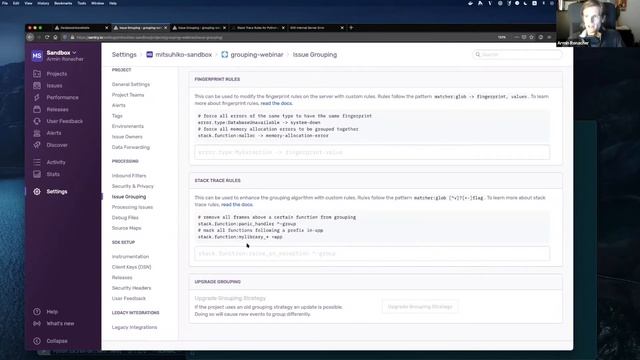The width and height of the screenshot is (640, 360).
Task: Open Debug Files settings
Action: [125, 218]
